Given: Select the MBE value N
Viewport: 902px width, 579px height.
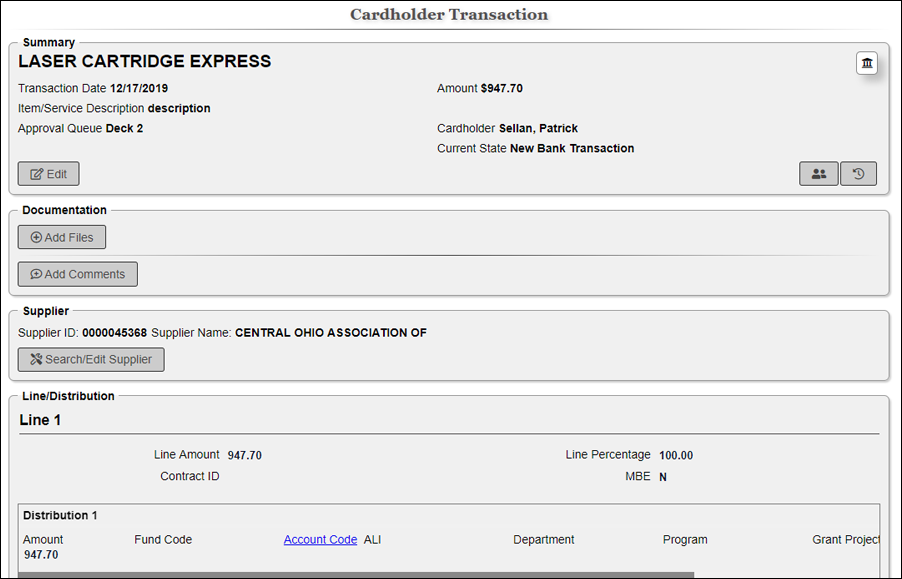Looking at the screenshot, I should click(663, 477).
